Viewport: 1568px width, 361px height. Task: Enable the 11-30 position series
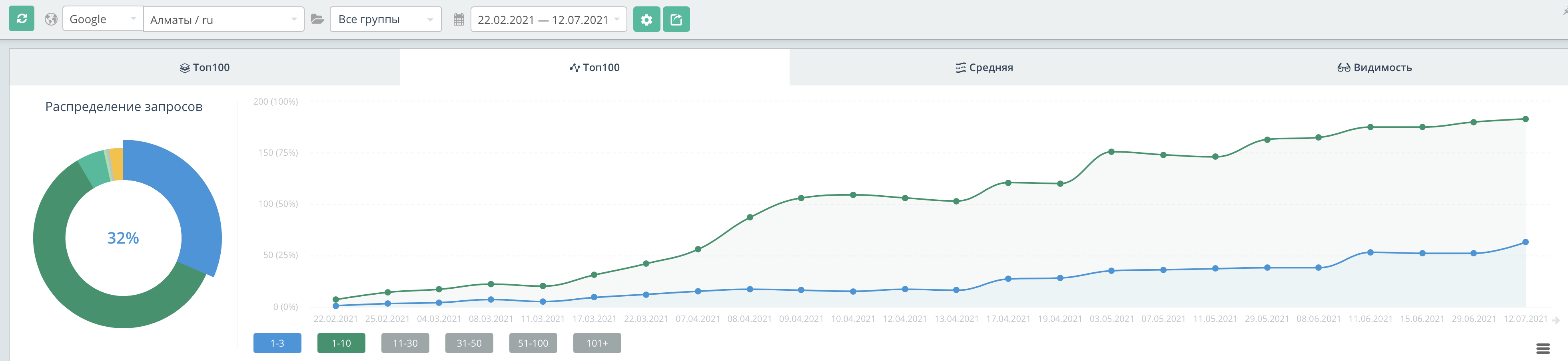pos(405,343)
